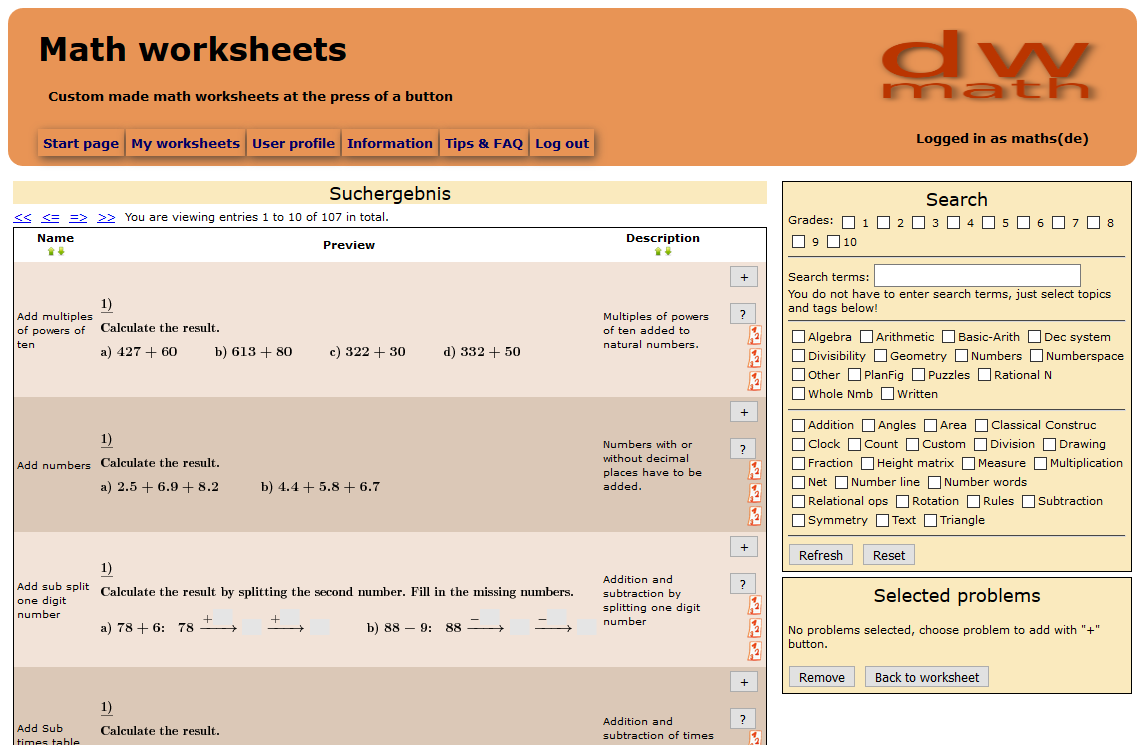Click top worksheet icon in 'Add numbers' row
Screen dimensions: 1145x745
[754, 470]
